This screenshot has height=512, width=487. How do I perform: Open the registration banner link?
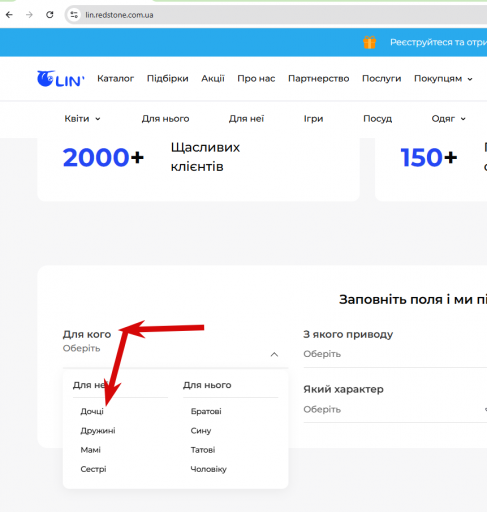pos(438,42)
